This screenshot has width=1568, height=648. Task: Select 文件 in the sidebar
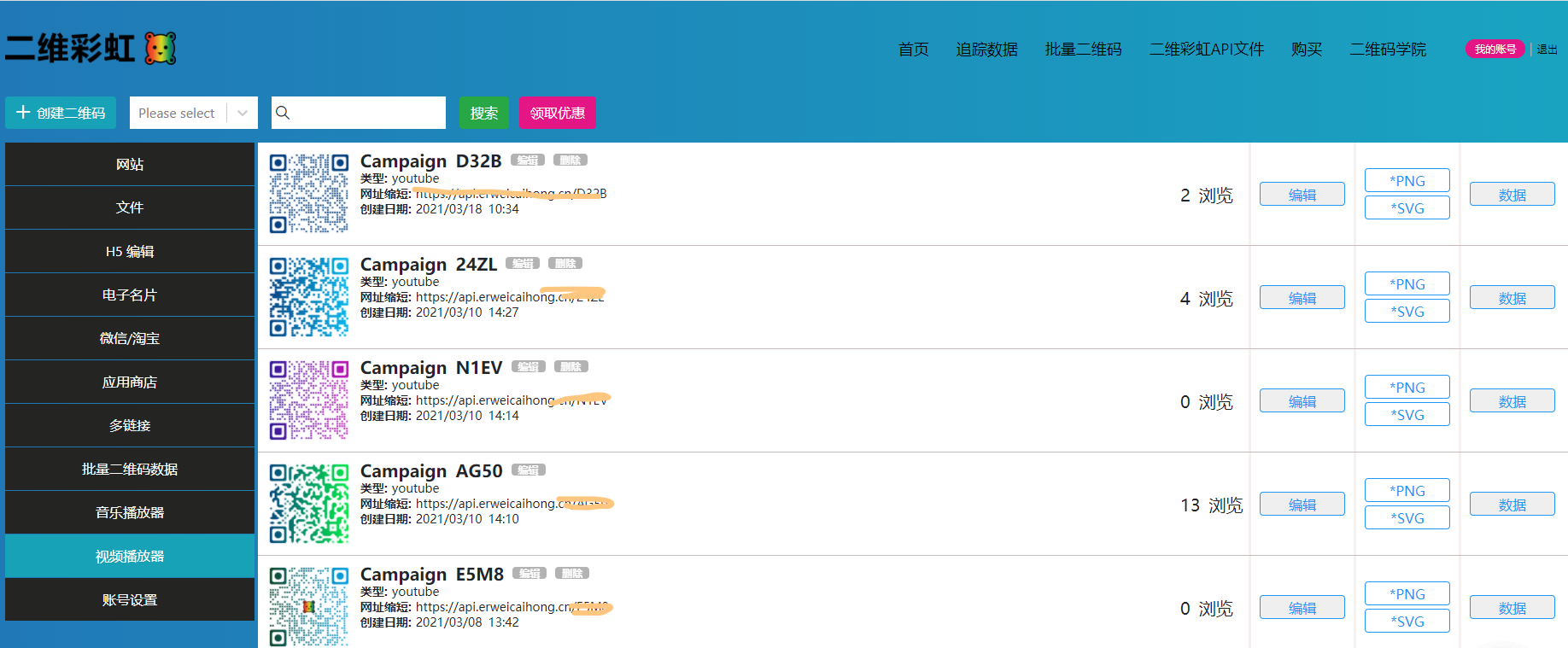click(x=130, y=207)
